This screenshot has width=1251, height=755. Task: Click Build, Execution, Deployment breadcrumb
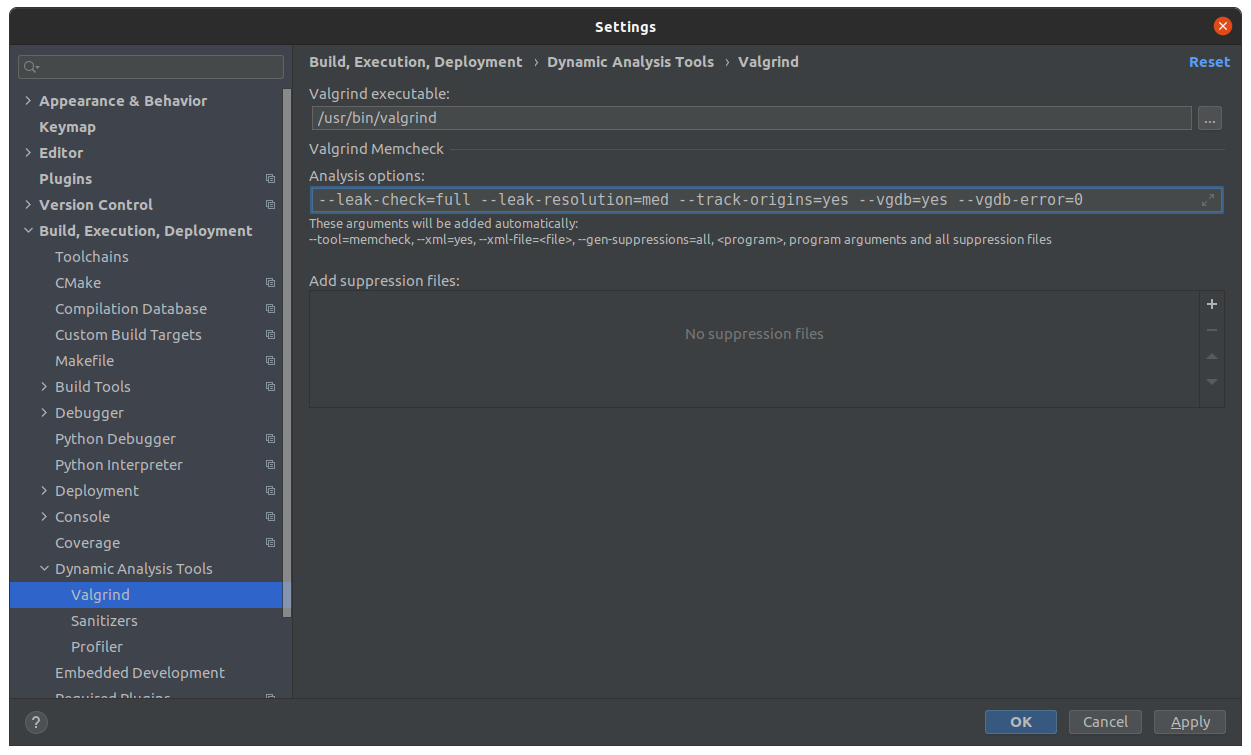point(415,62)
